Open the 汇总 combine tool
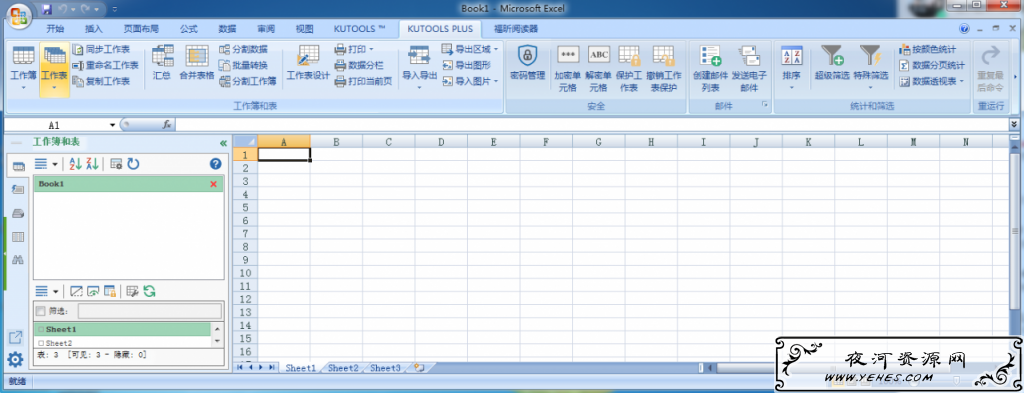 click(x=162, y=63)
